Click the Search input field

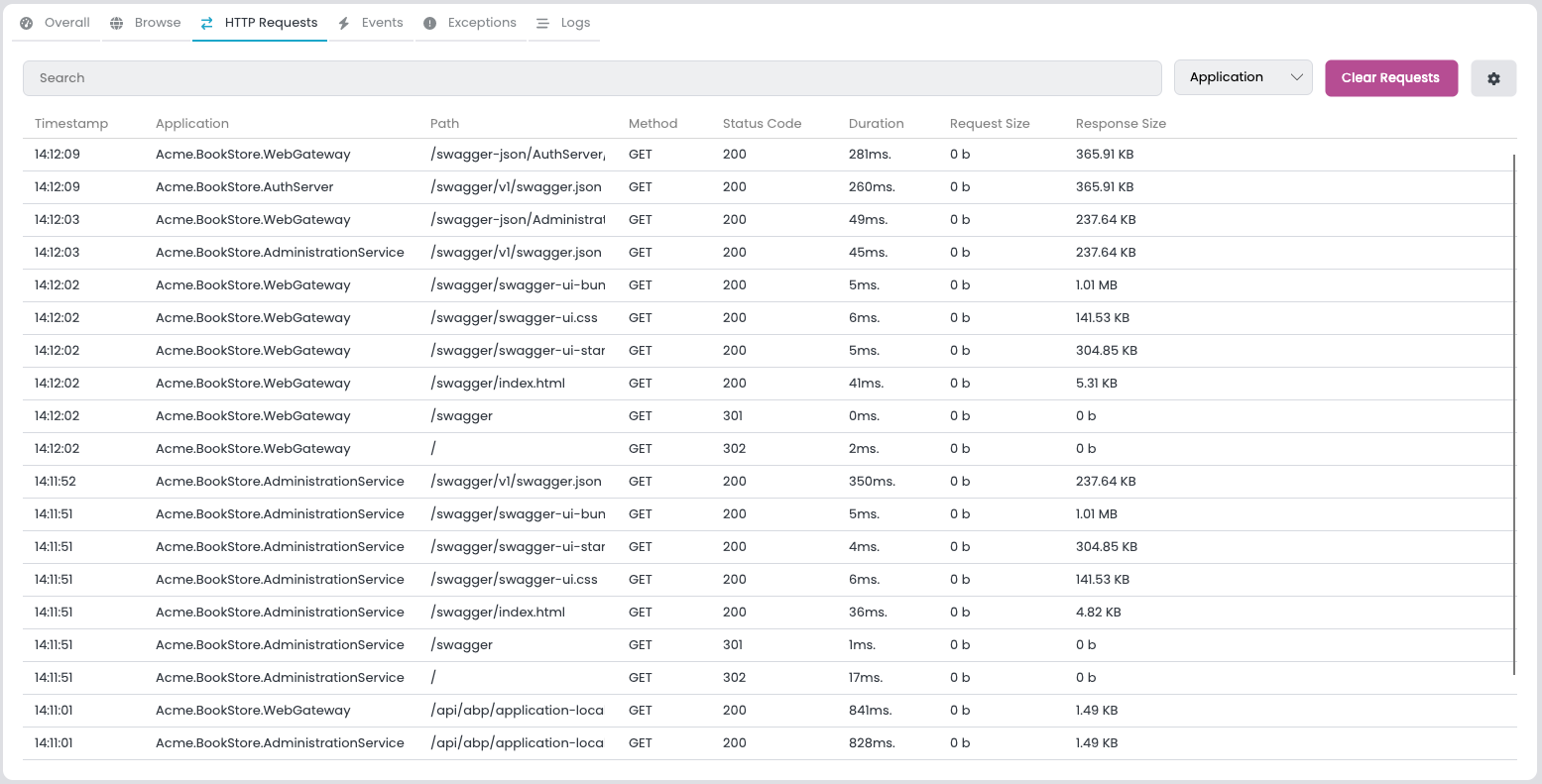[593, 77]
